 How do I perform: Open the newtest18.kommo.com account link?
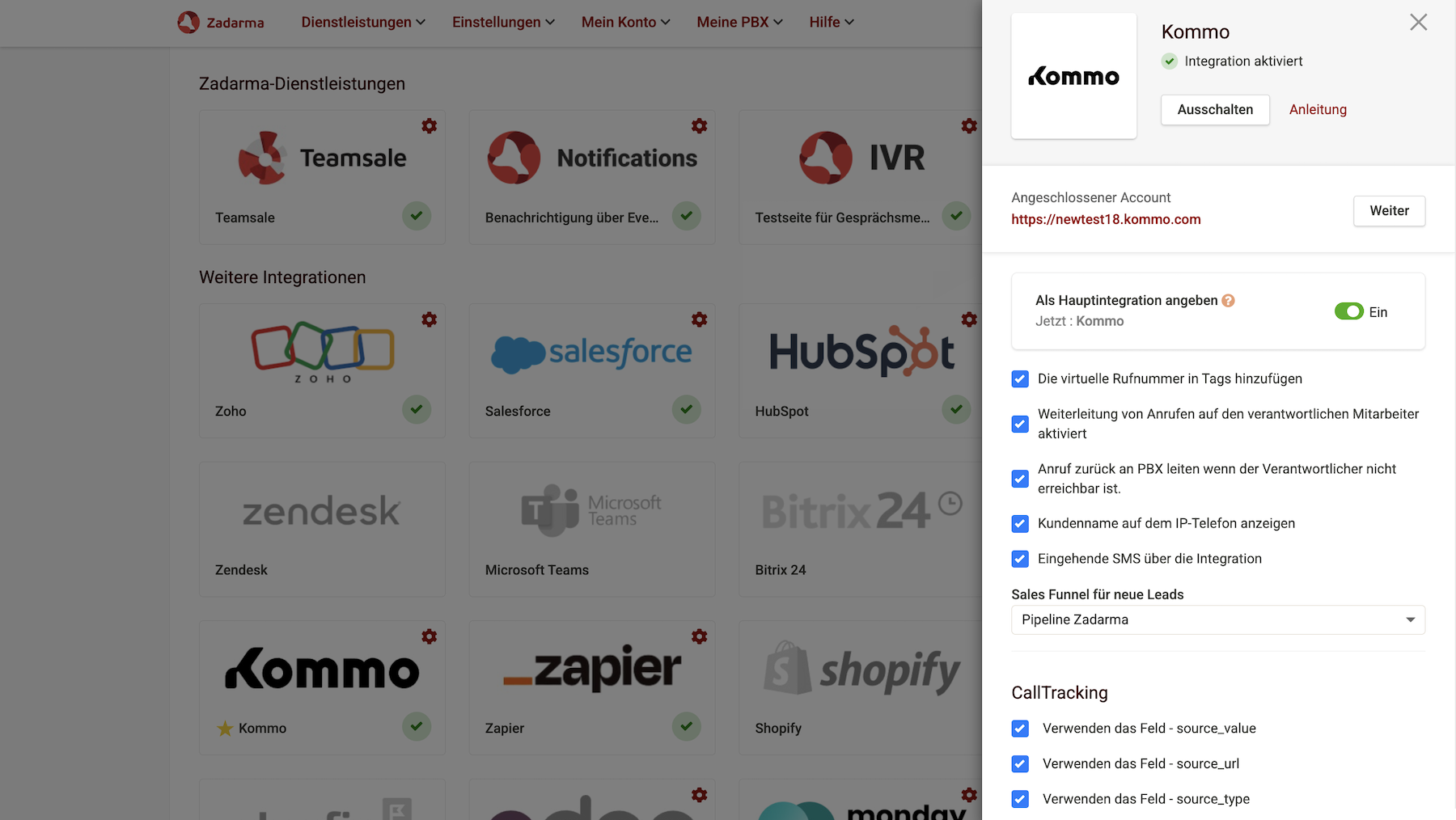[x=1106, y=220]
